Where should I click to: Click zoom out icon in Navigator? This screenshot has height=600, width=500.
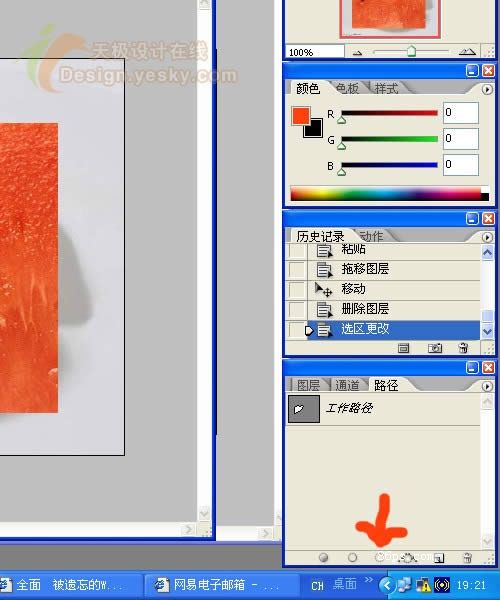(x=357, y=52)
